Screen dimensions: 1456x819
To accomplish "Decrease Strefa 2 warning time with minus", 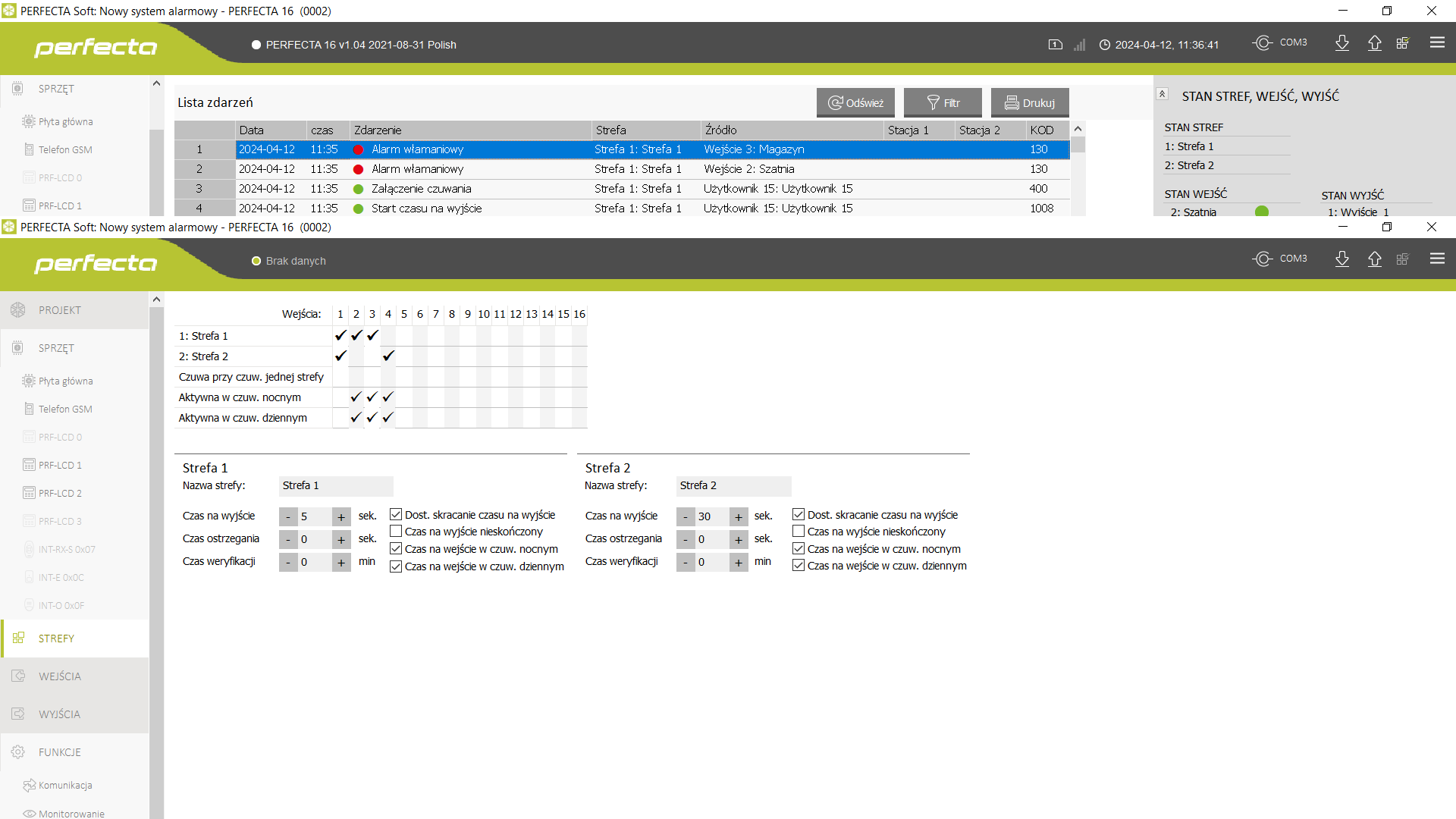I will [686, 540].
